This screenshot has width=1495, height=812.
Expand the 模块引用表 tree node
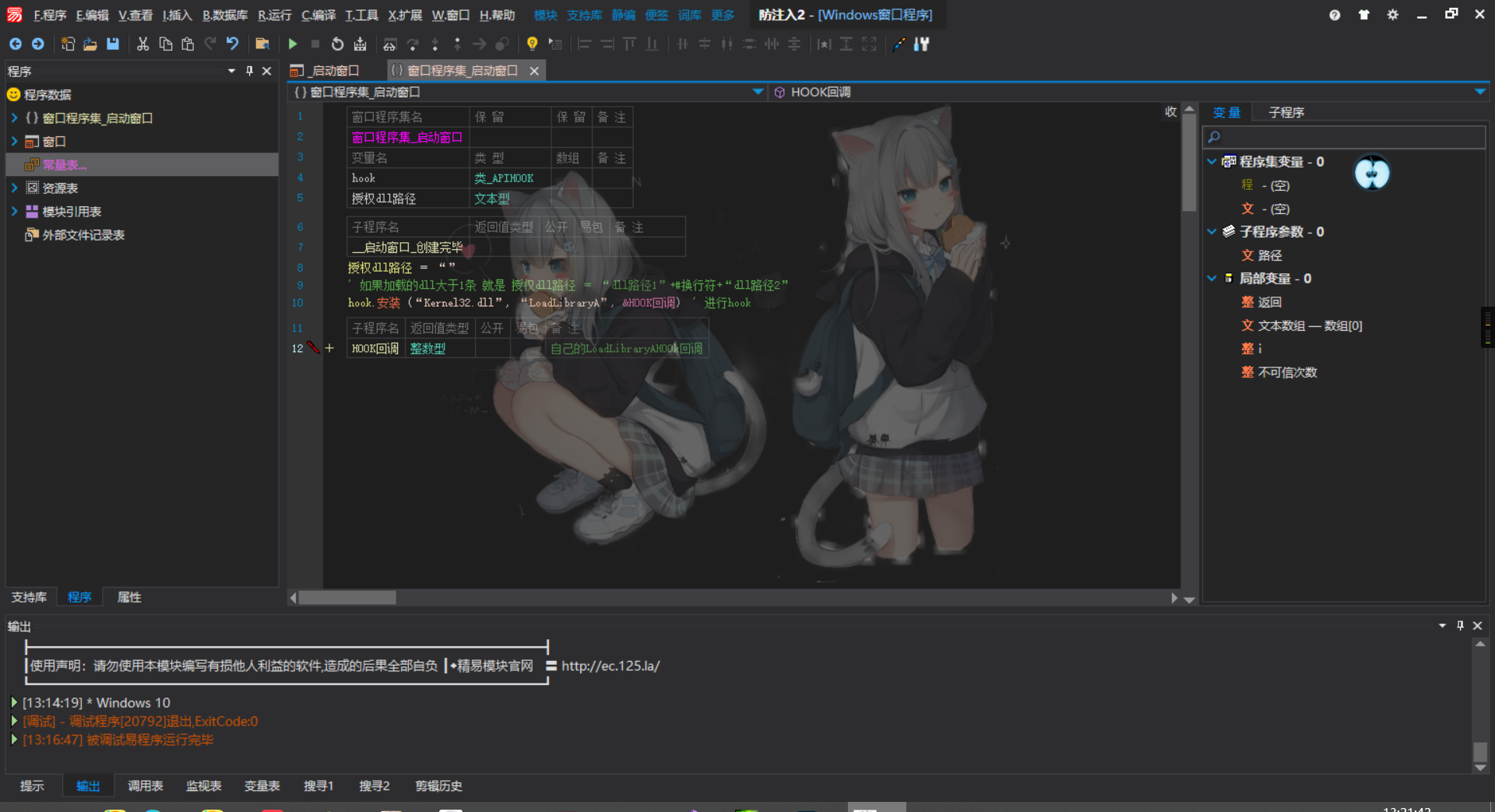coord(14,212)
